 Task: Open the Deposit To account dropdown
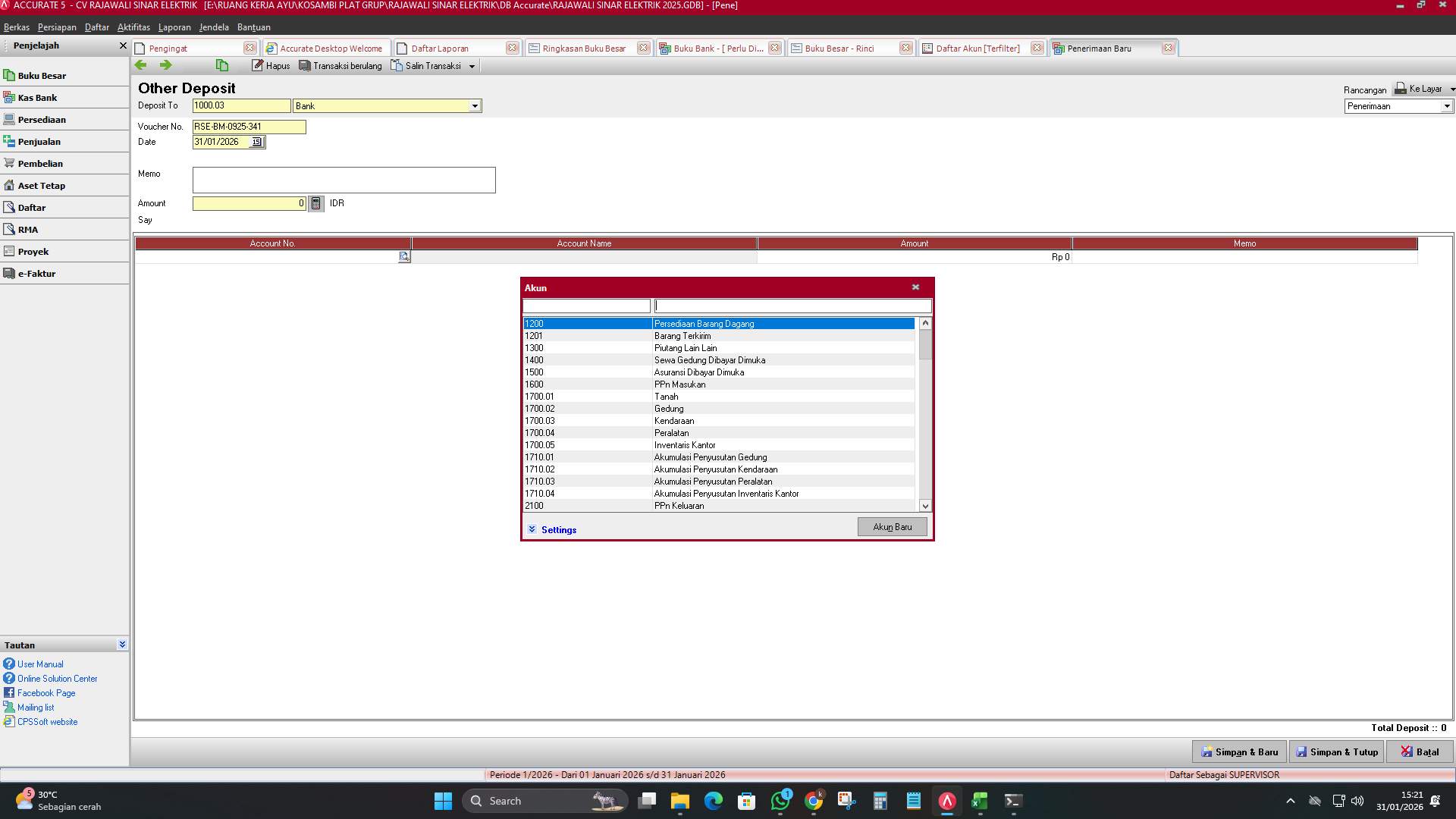pos(475,105)
